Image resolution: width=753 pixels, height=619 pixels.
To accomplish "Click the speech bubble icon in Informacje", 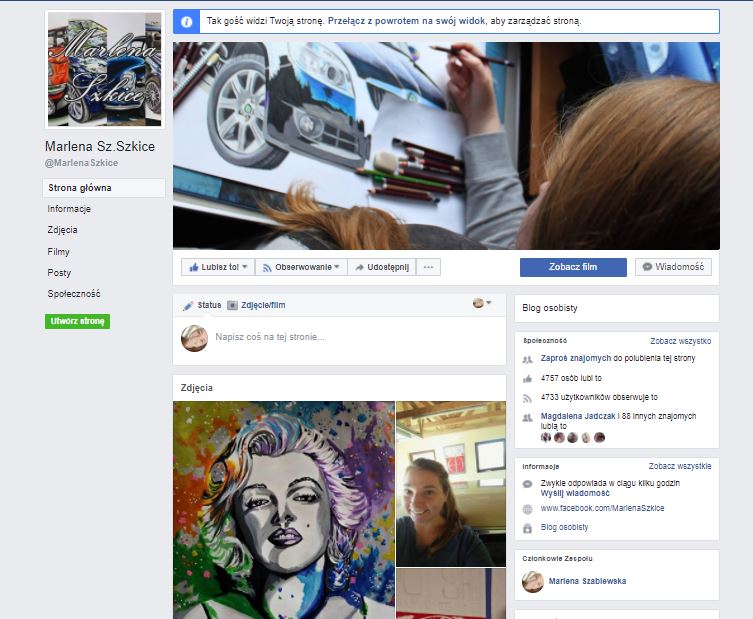I will pos(527,484).
